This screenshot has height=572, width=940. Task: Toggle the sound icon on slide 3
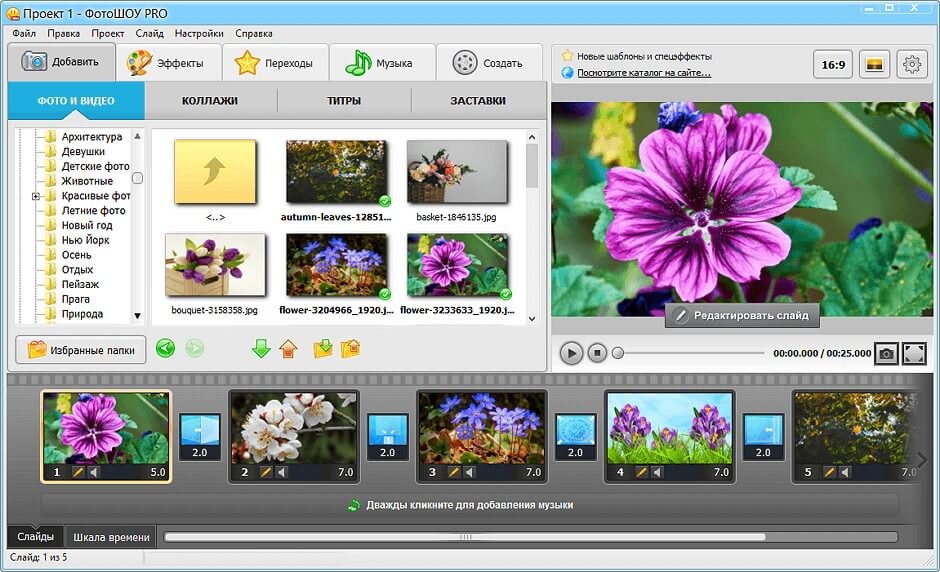(469, 472)
